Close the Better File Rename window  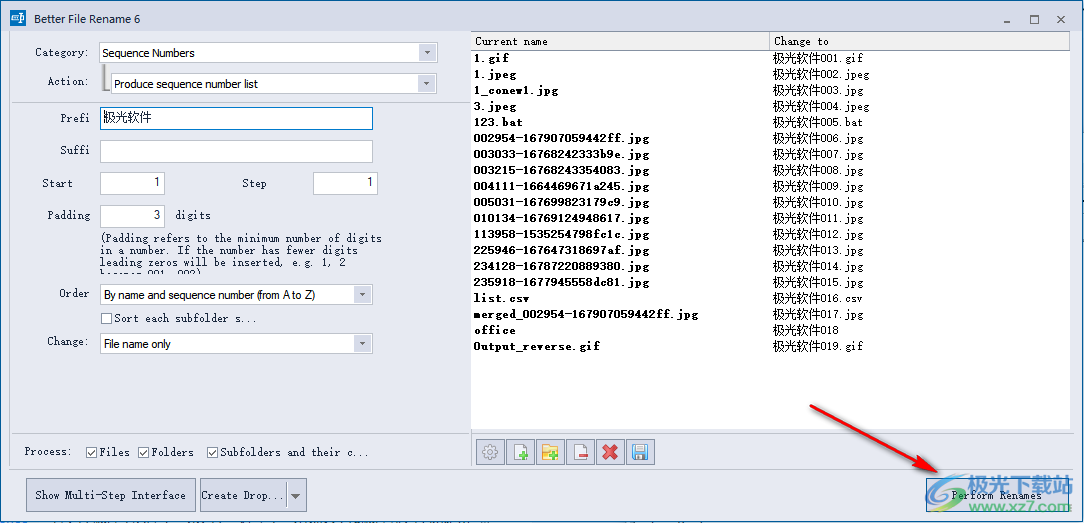click(1060, 19)
